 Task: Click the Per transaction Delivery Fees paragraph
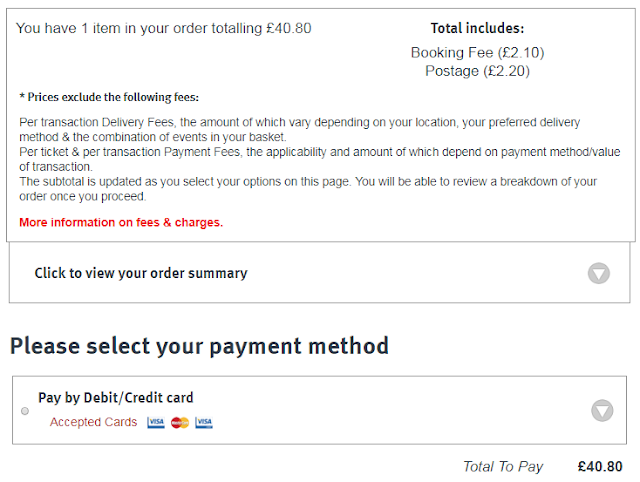click(300, 129)
